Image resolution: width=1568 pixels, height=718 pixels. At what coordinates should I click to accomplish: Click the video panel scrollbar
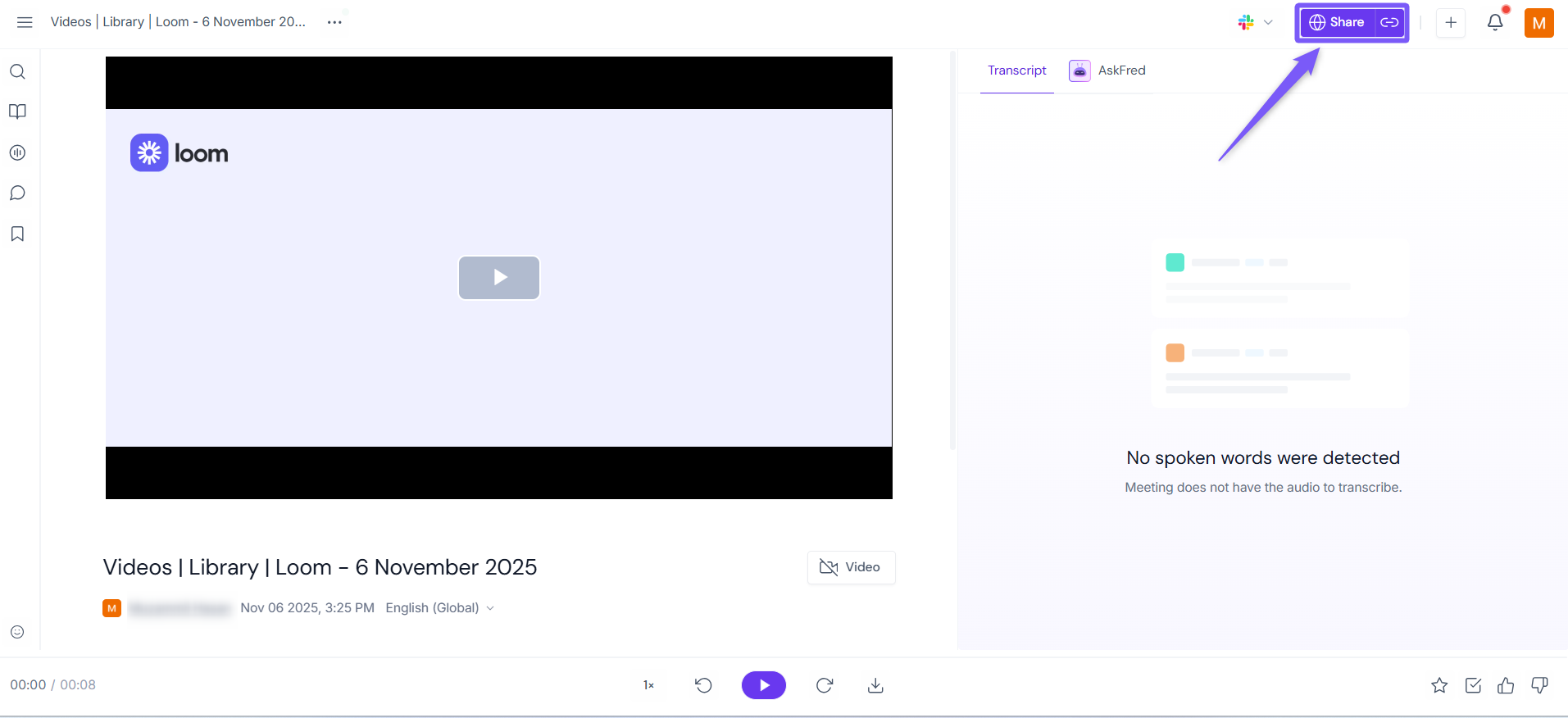[952, 250]
